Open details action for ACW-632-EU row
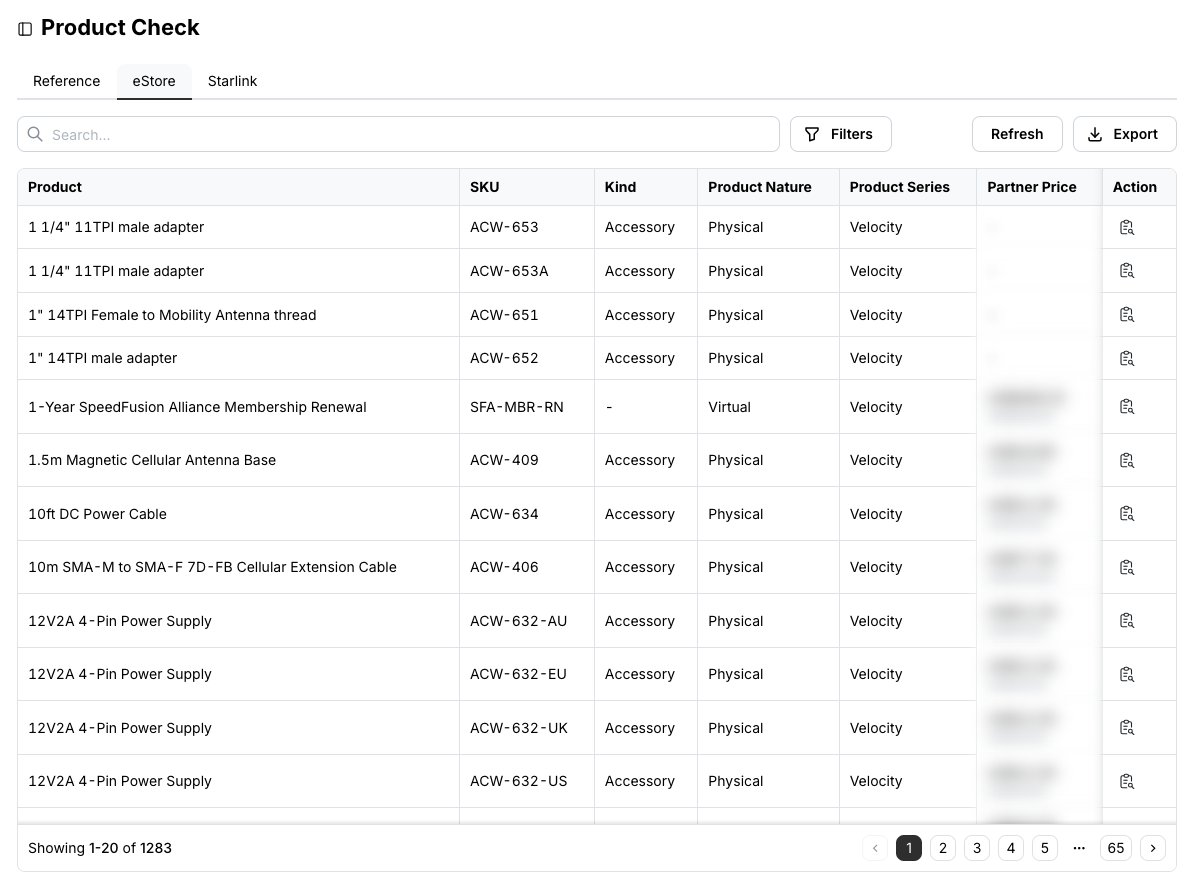The width and height of the screenshot is (1194, 884). tap(1127, 674)
